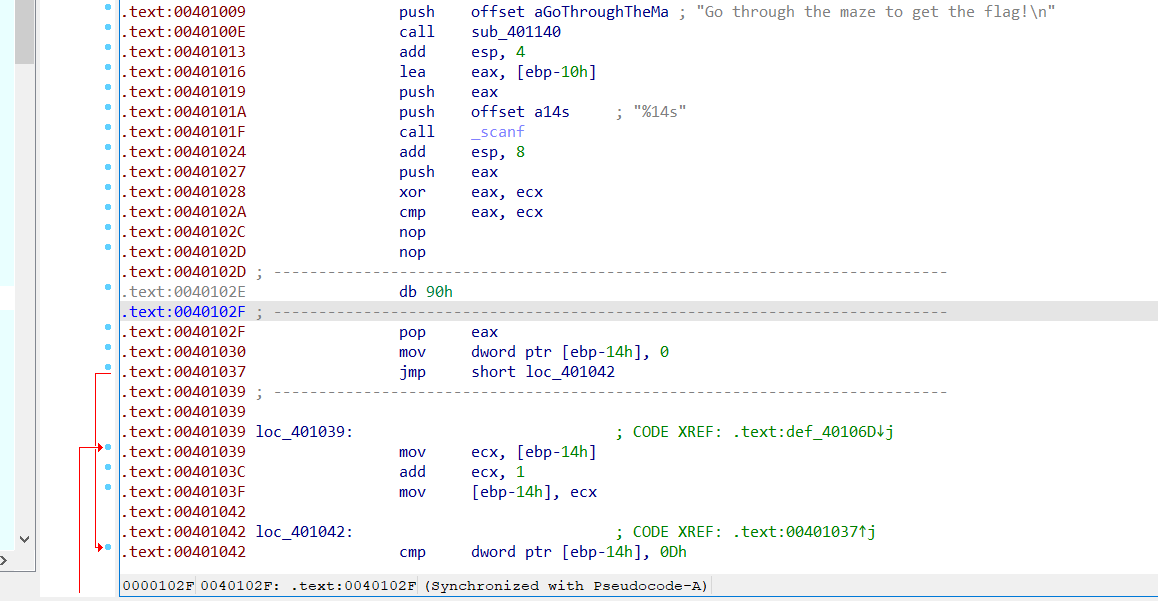1158x601 pixels.
Task: Toggle breakpoint dot at xor eax, ecx line
Action: click(108, 187)
